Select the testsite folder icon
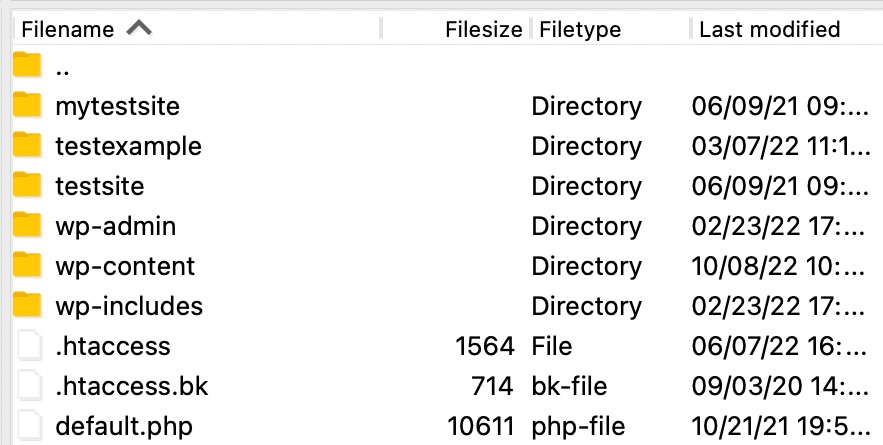Screen dimensions: 883x445 [x=27, y=185]
